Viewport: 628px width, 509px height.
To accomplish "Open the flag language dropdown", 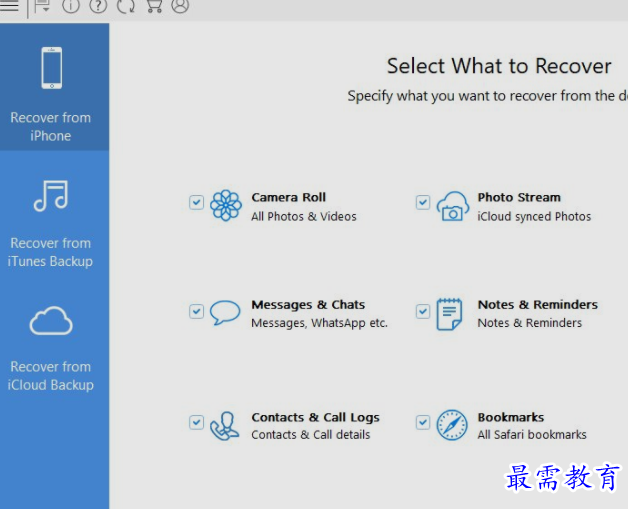I will coord(42,6).
